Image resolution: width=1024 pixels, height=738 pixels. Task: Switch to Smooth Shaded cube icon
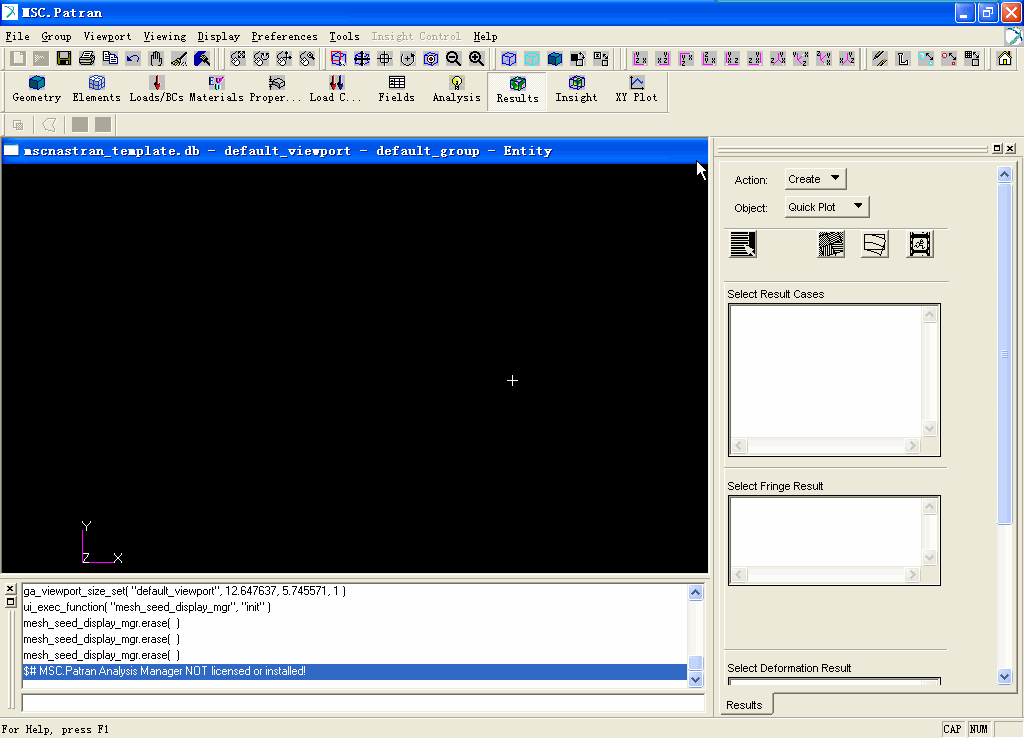tap(555, 59)
